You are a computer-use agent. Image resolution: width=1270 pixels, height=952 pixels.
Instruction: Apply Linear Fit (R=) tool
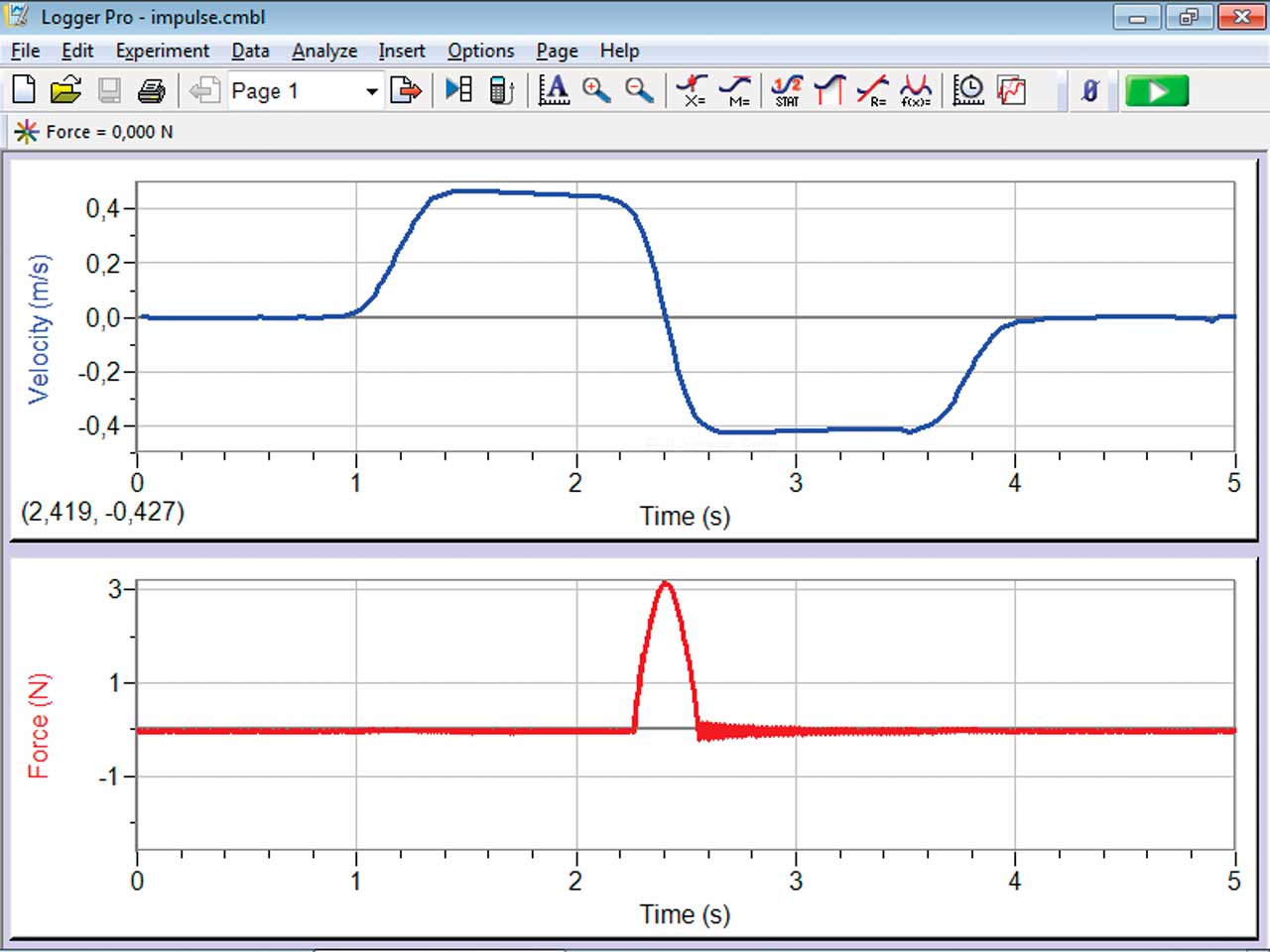872,90
